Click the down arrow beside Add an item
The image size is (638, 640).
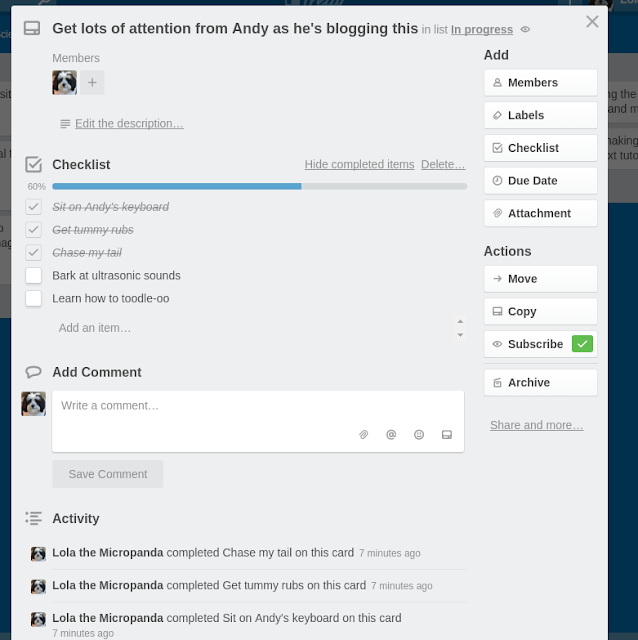coord(460,335)
